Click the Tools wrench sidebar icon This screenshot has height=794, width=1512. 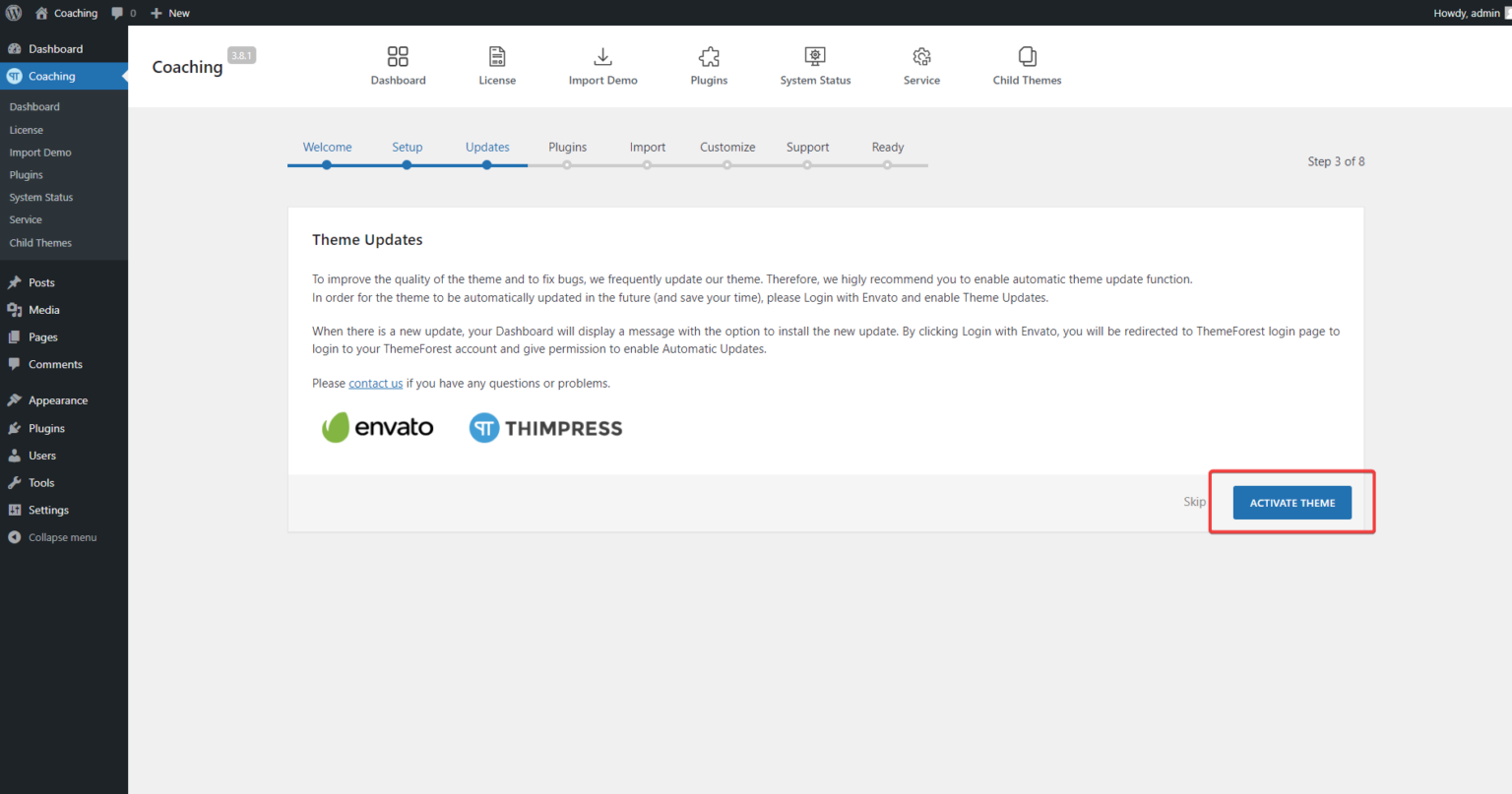pos(14,482)
